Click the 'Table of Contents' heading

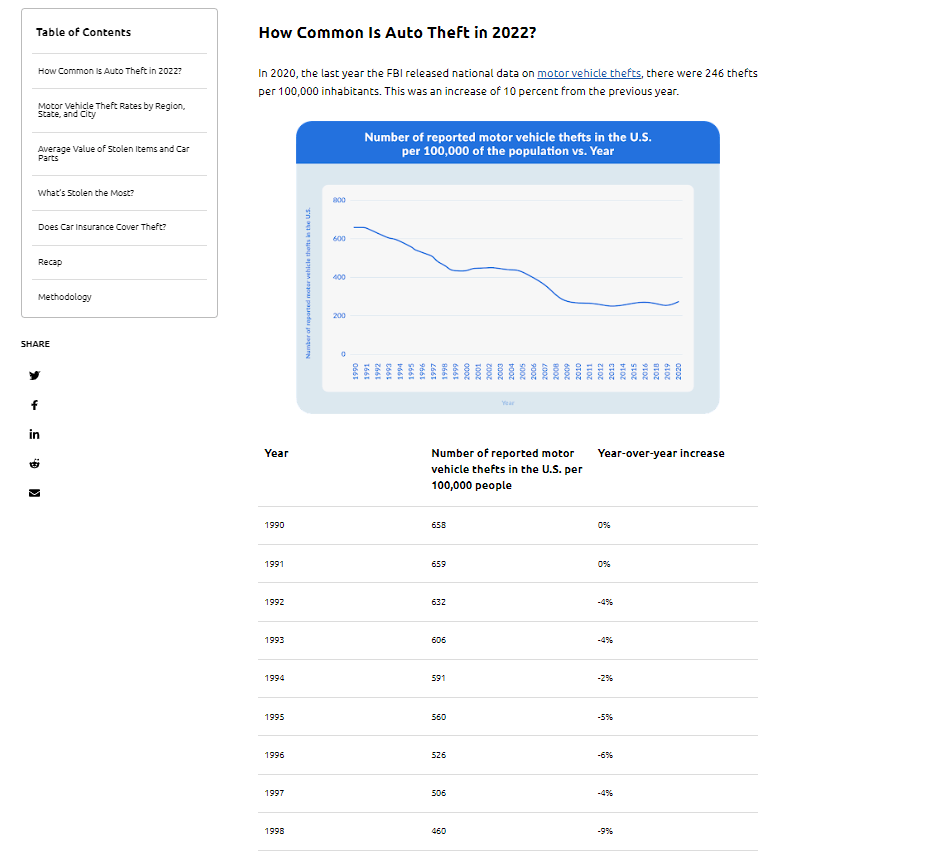click(83, 32)
